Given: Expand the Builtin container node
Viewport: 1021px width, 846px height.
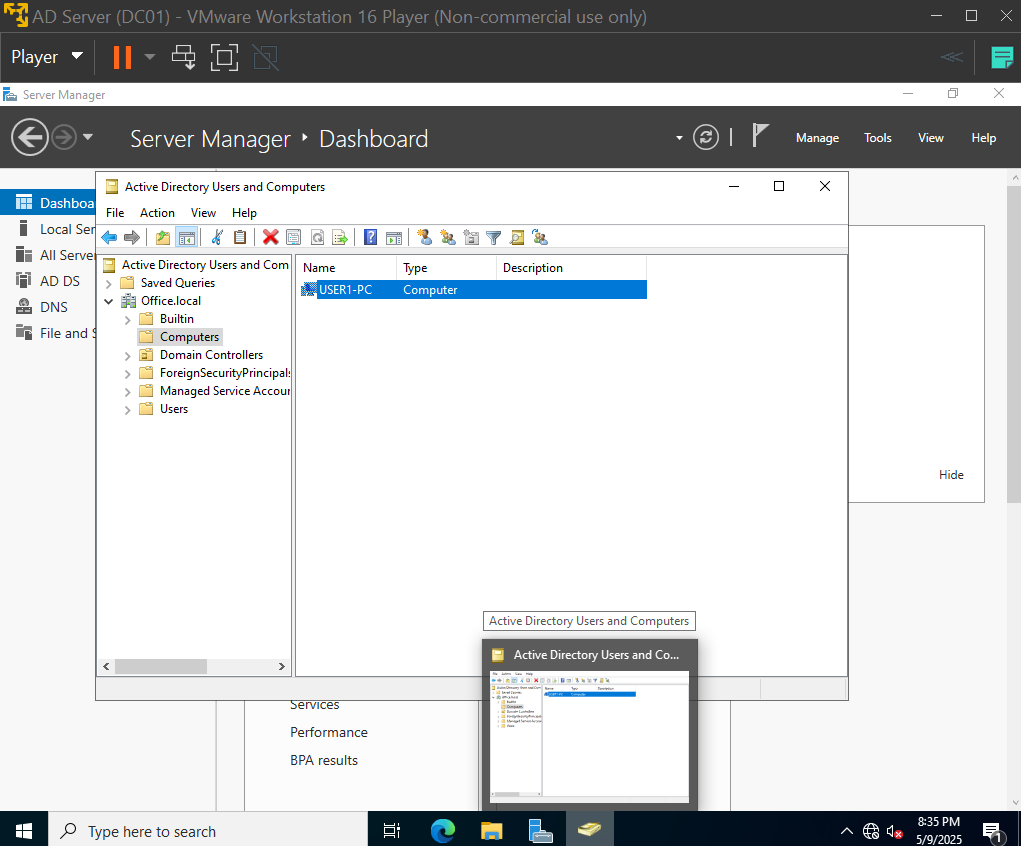Looking at the screenshot, I should (128, 320).
